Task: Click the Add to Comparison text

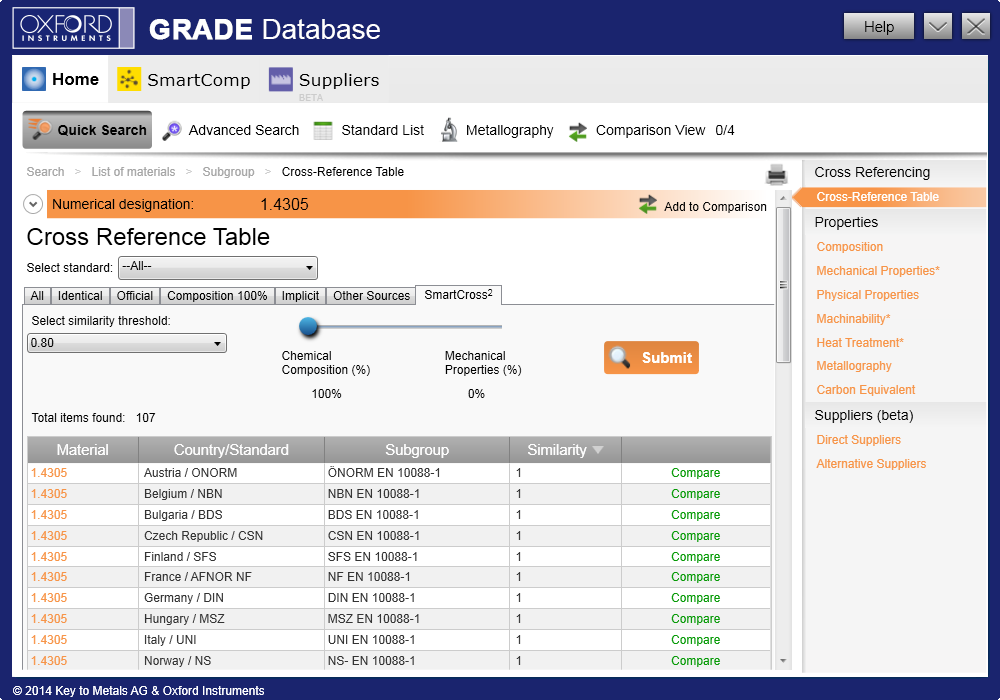Action: click(x=715, y=207)
